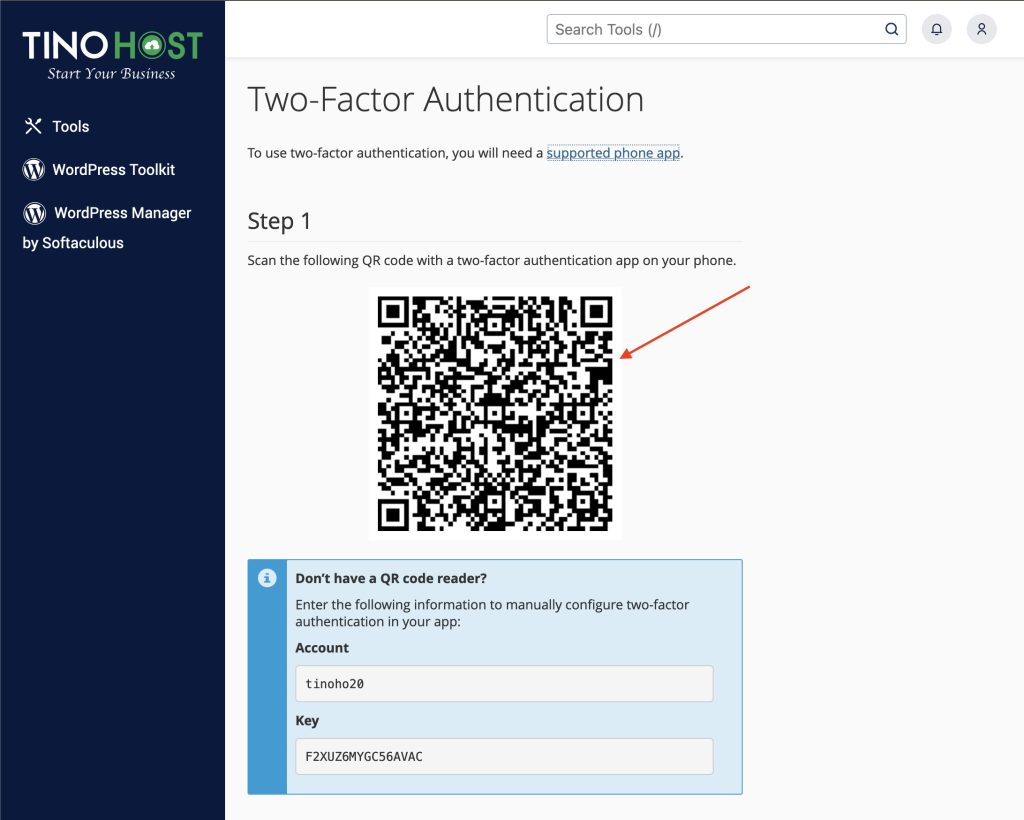Click the Two-Factor Authentication heading
The width and height of the screenshot is (1024, 820).
(x=445, y=99)
